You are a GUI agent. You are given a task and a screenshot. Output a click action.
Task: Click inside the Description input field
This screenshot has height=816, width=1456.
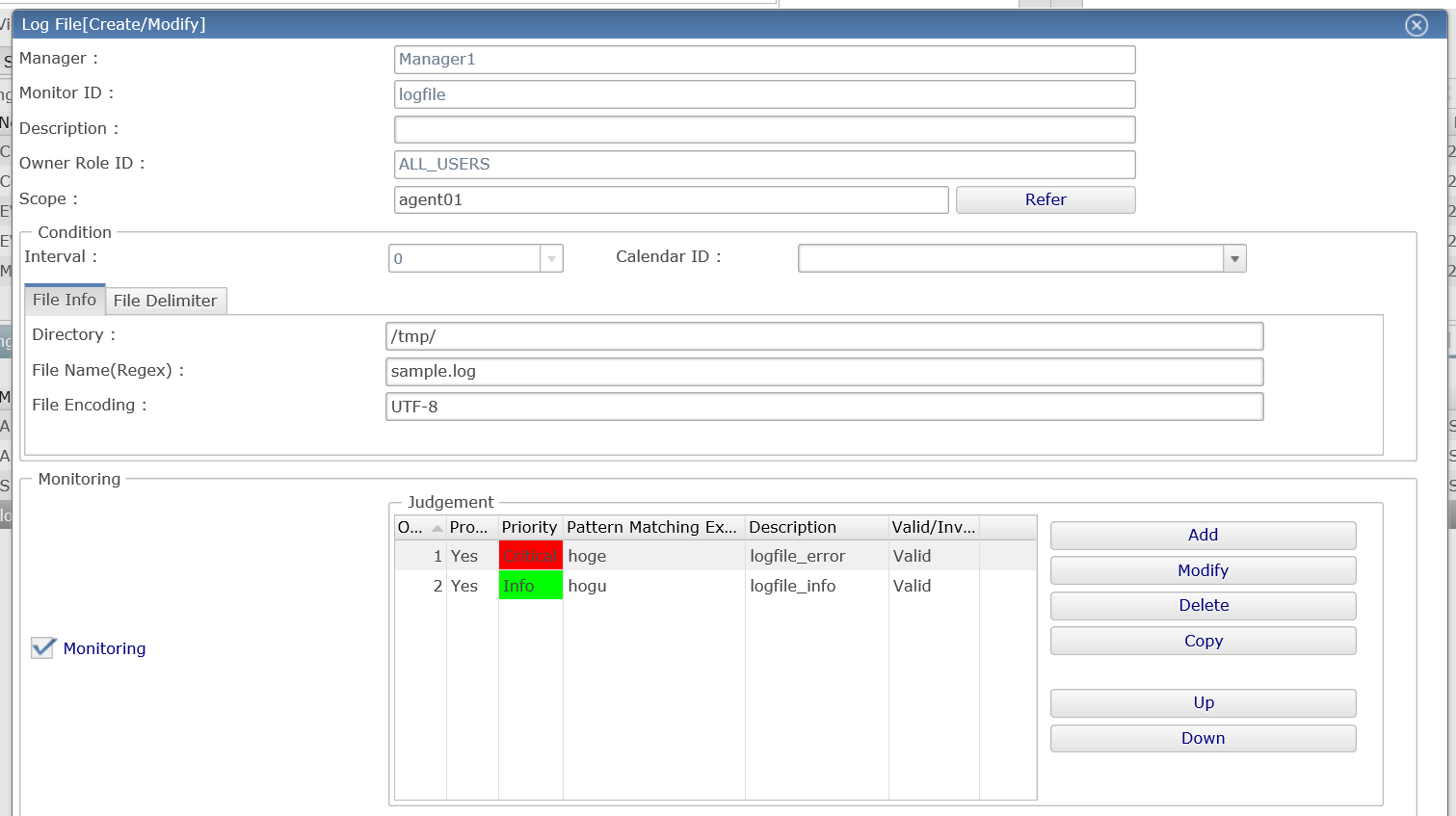(763, 128)
